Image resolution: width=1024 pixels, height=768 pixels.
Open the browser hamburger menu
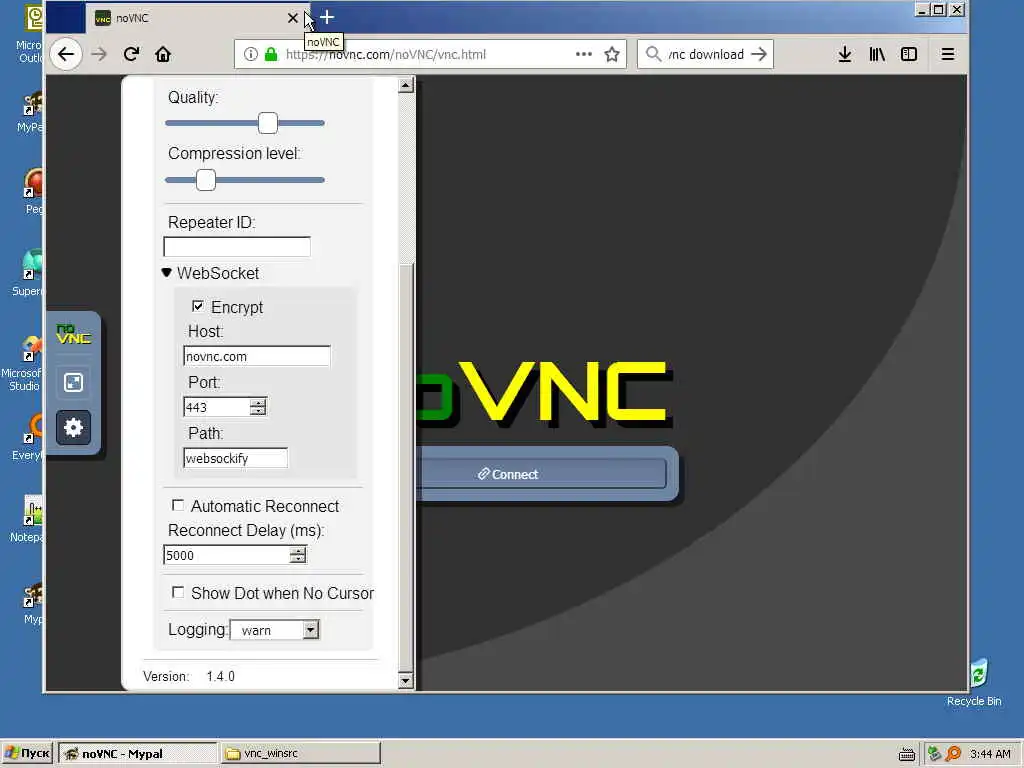click(x=948, y=54)
